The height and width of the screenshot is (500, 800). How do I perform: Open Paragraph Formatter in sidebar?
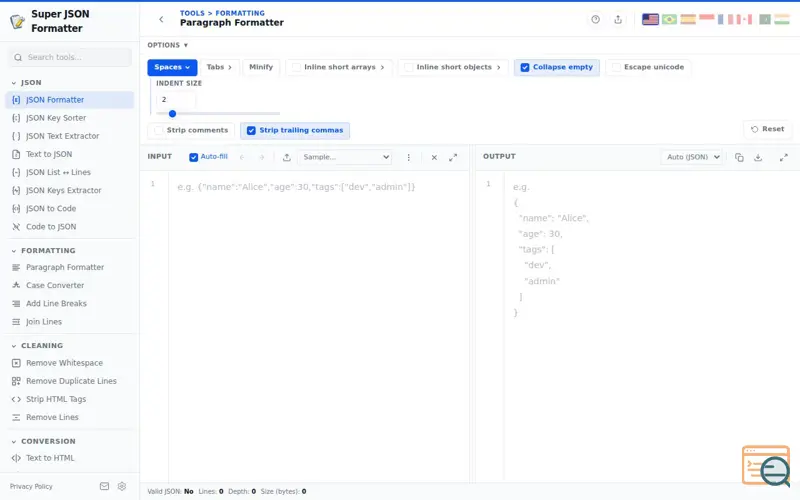[70, 267]
